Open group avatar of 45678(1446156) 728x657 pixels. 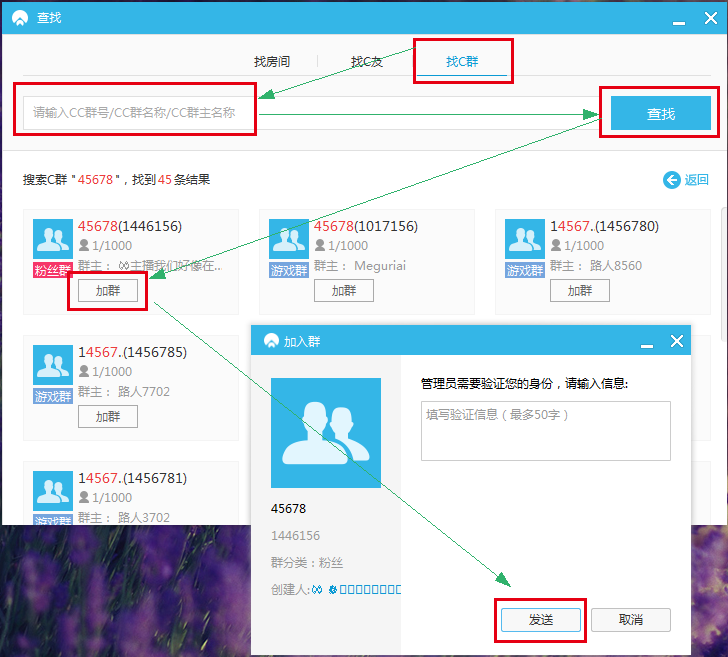coord(52,239)
